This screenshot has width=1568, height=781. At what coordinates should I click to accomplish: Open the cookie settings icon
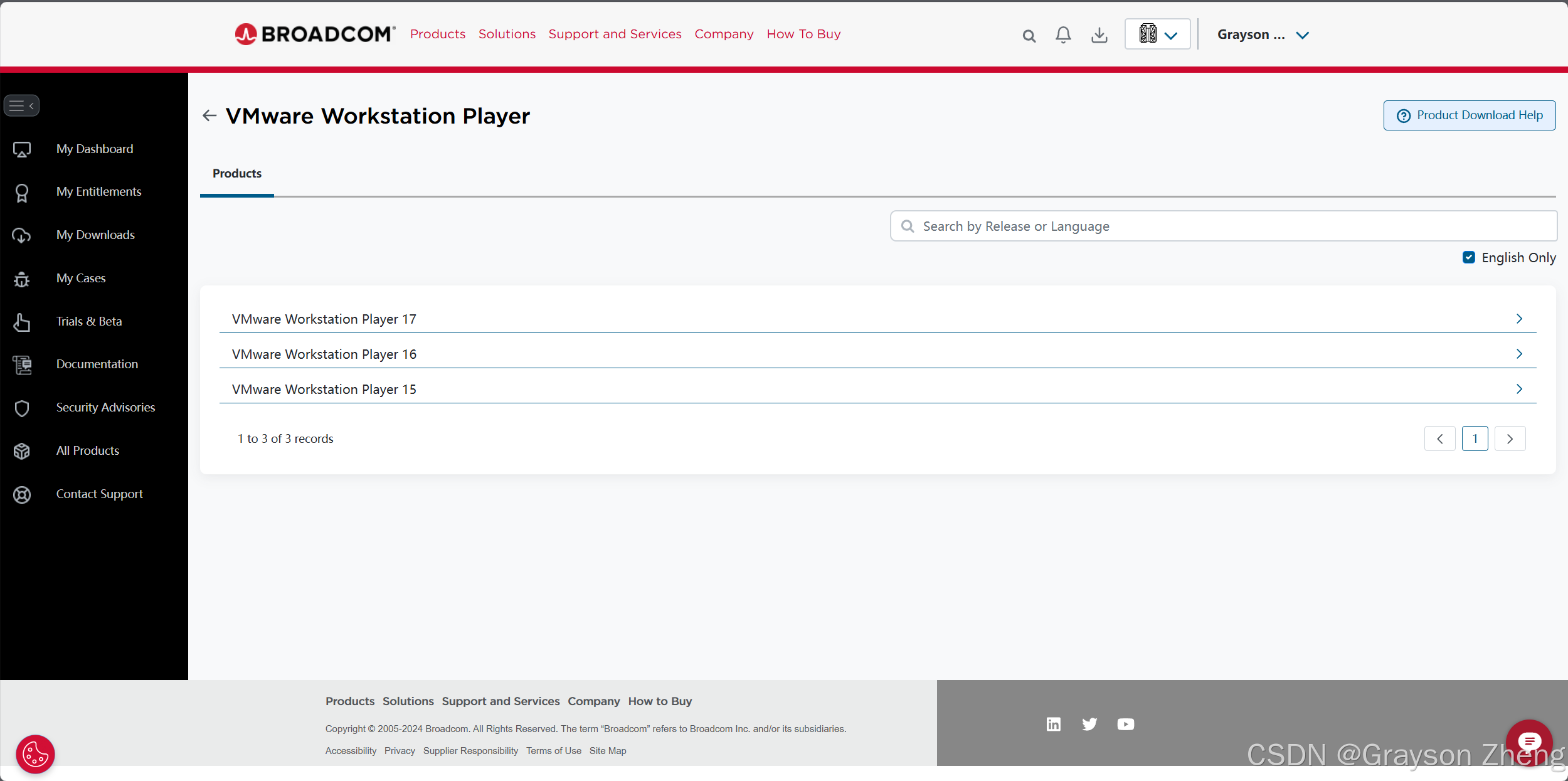pyautogui.click(x=35, y=754)
